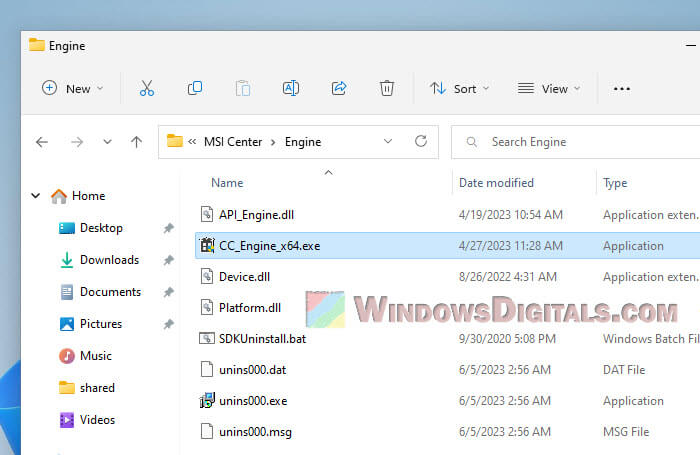Click the chevron after MSI Center
The image size is (700, 455).
pos(273,142)
